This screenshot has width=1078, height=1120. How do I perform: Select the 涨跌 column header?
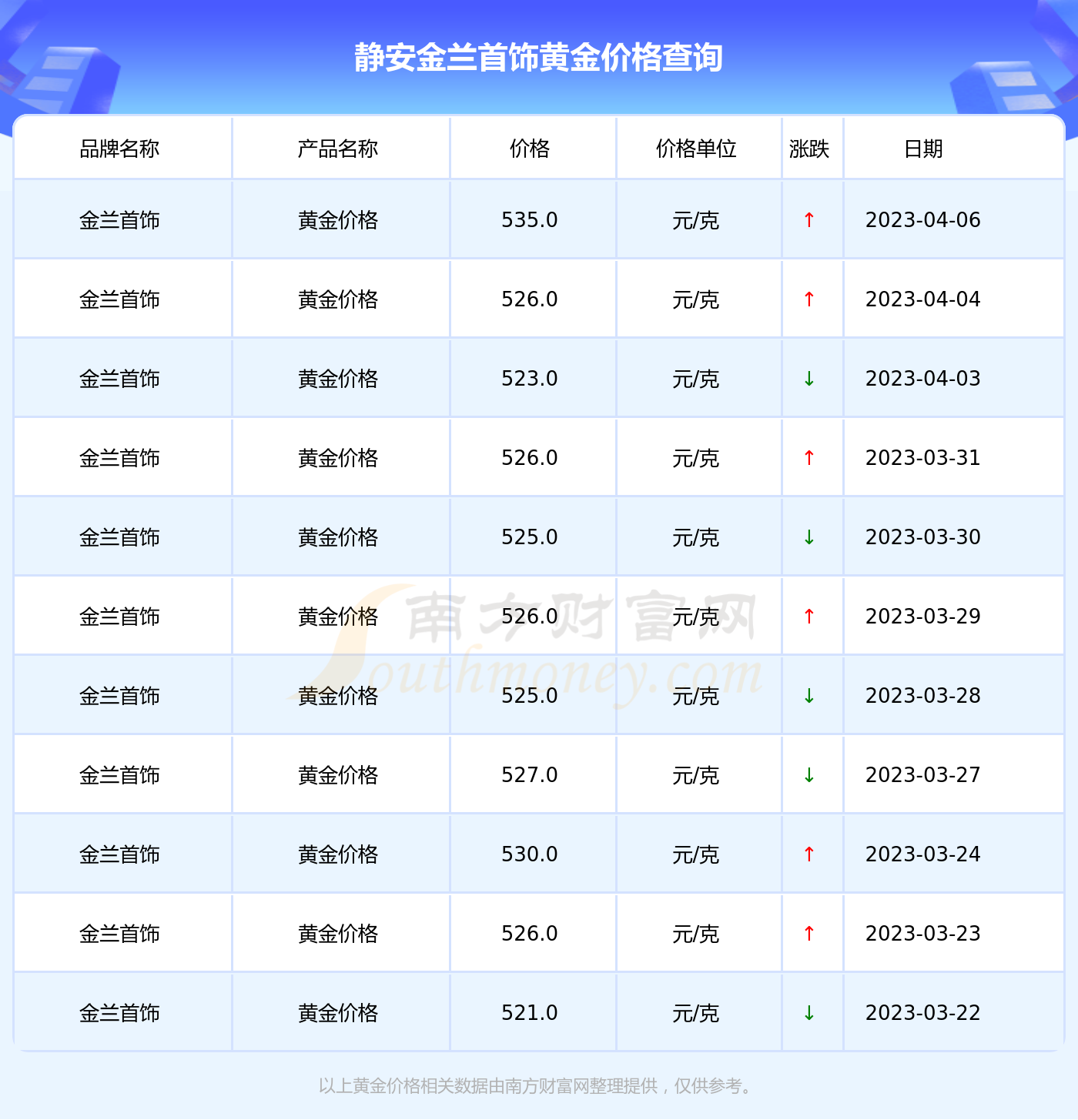[809, 149]
